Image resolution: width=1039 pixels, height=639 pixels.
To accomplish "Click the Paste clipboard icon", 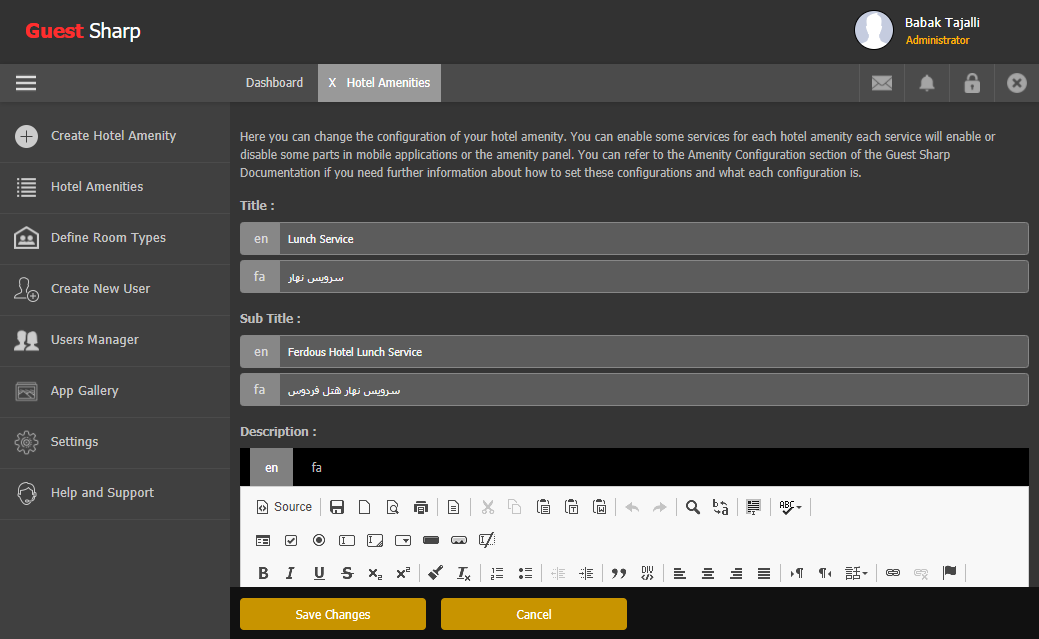I will coord(543,507).
